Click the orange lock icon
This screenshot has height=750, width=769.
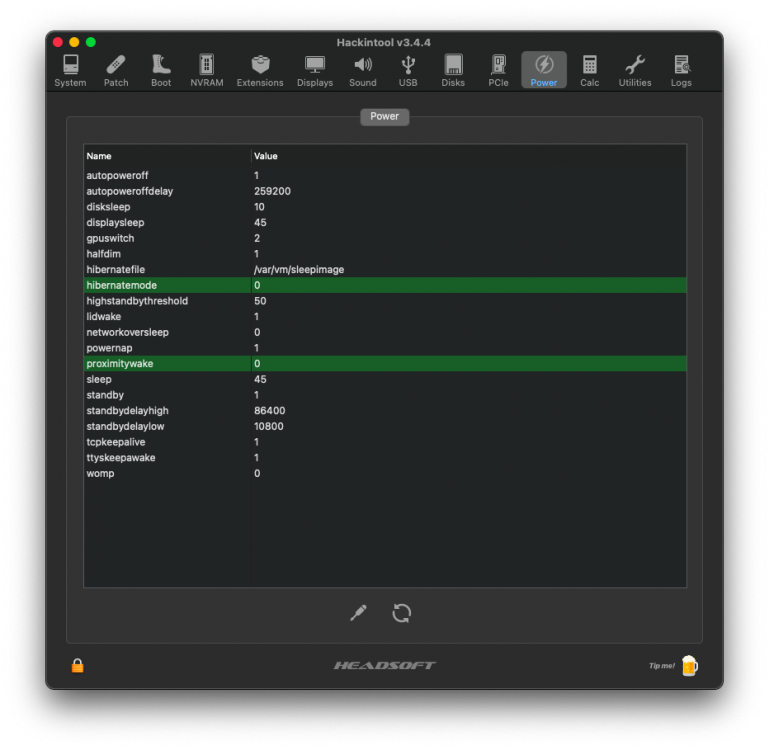tap(77, 665)
